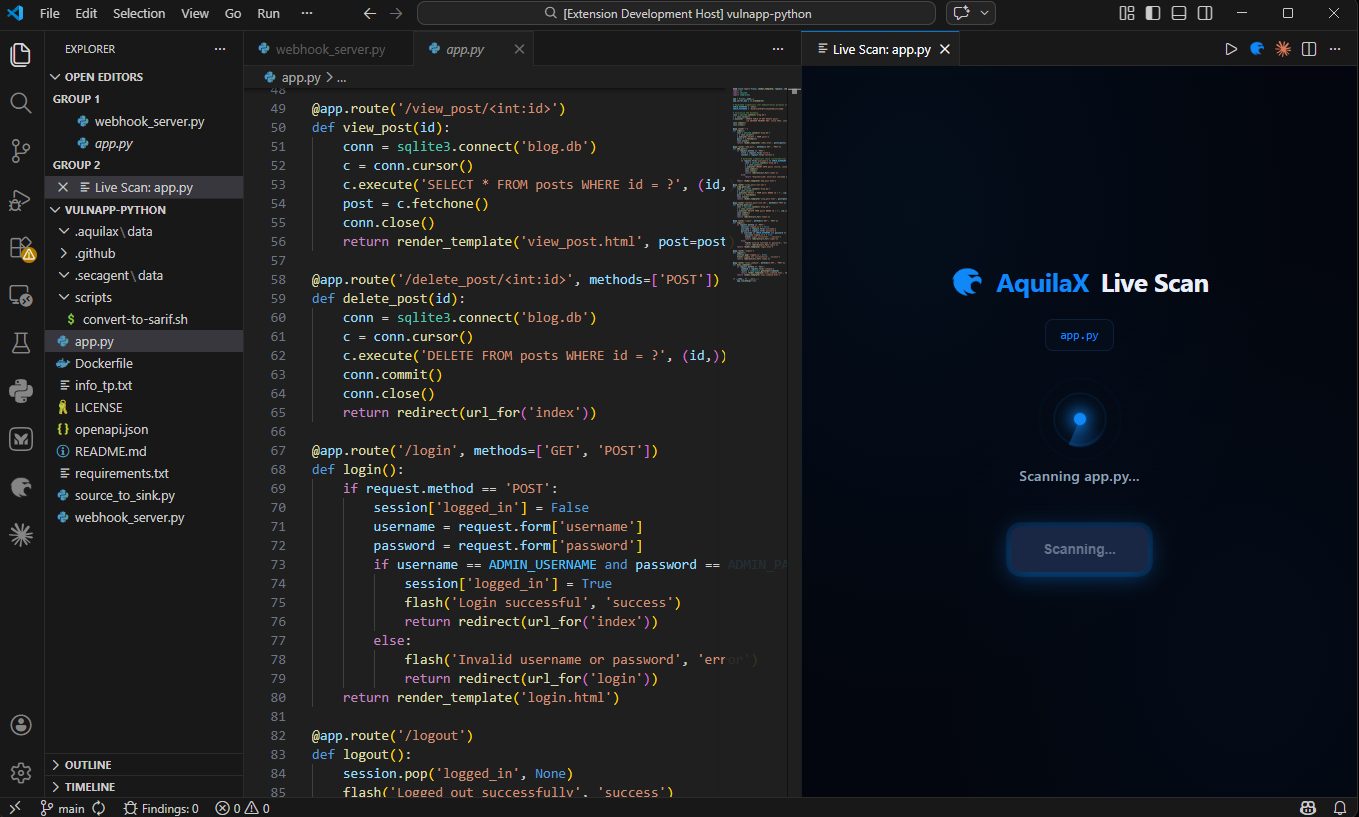
Task: Open the Selection menu
Action: [x=139, y=13]
